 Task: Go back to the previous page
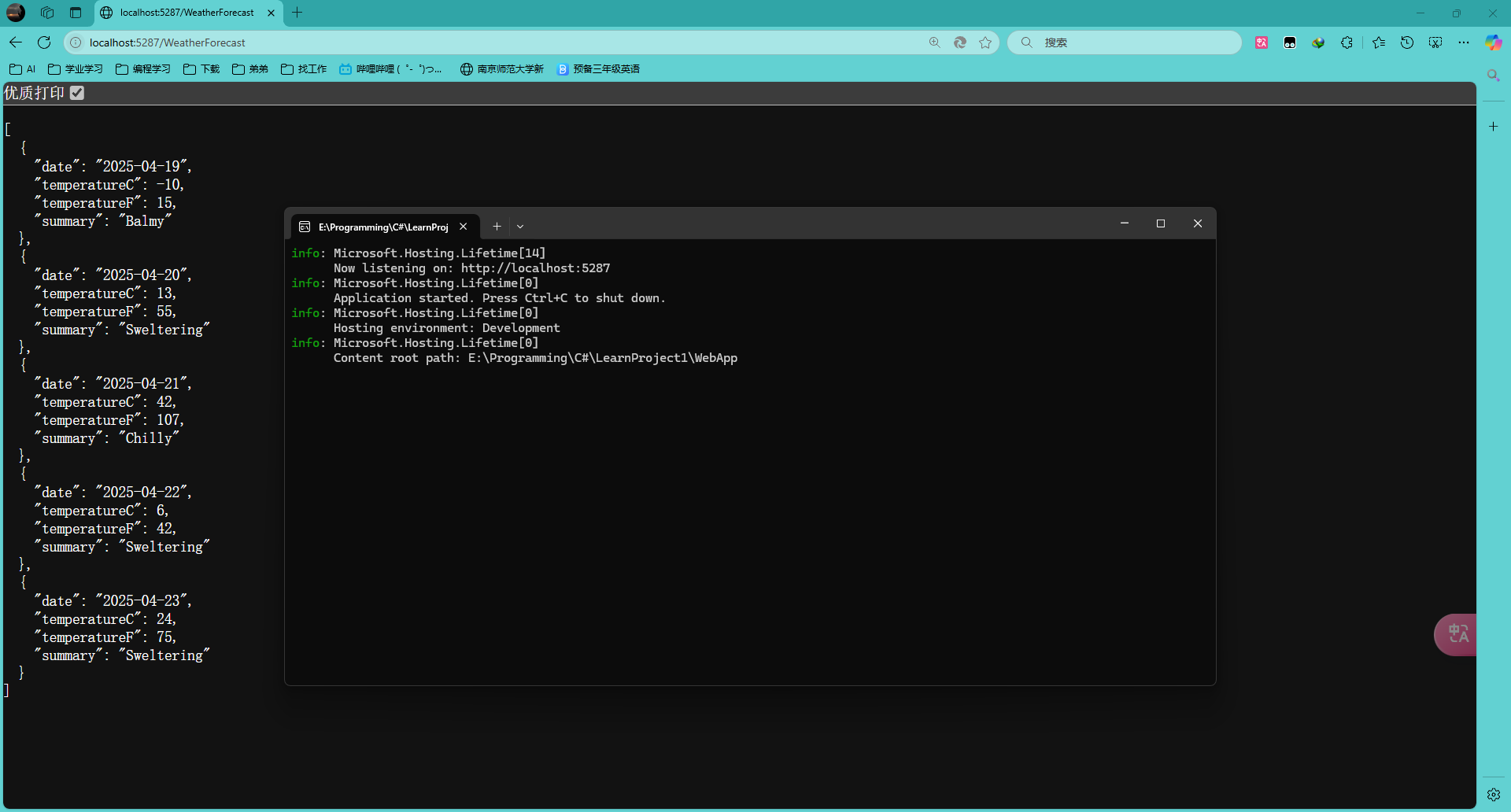[x=16, y=42]
